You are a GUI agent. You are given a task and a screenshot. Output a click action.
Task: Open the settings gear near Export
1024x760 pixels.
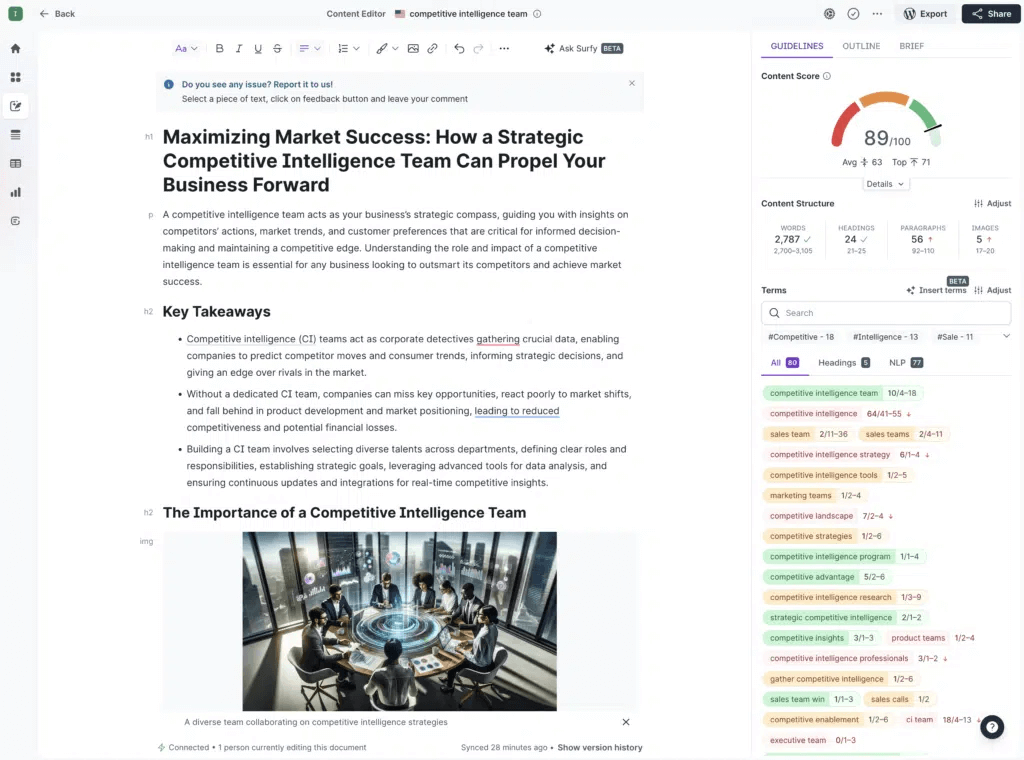[x=829, y=14]
